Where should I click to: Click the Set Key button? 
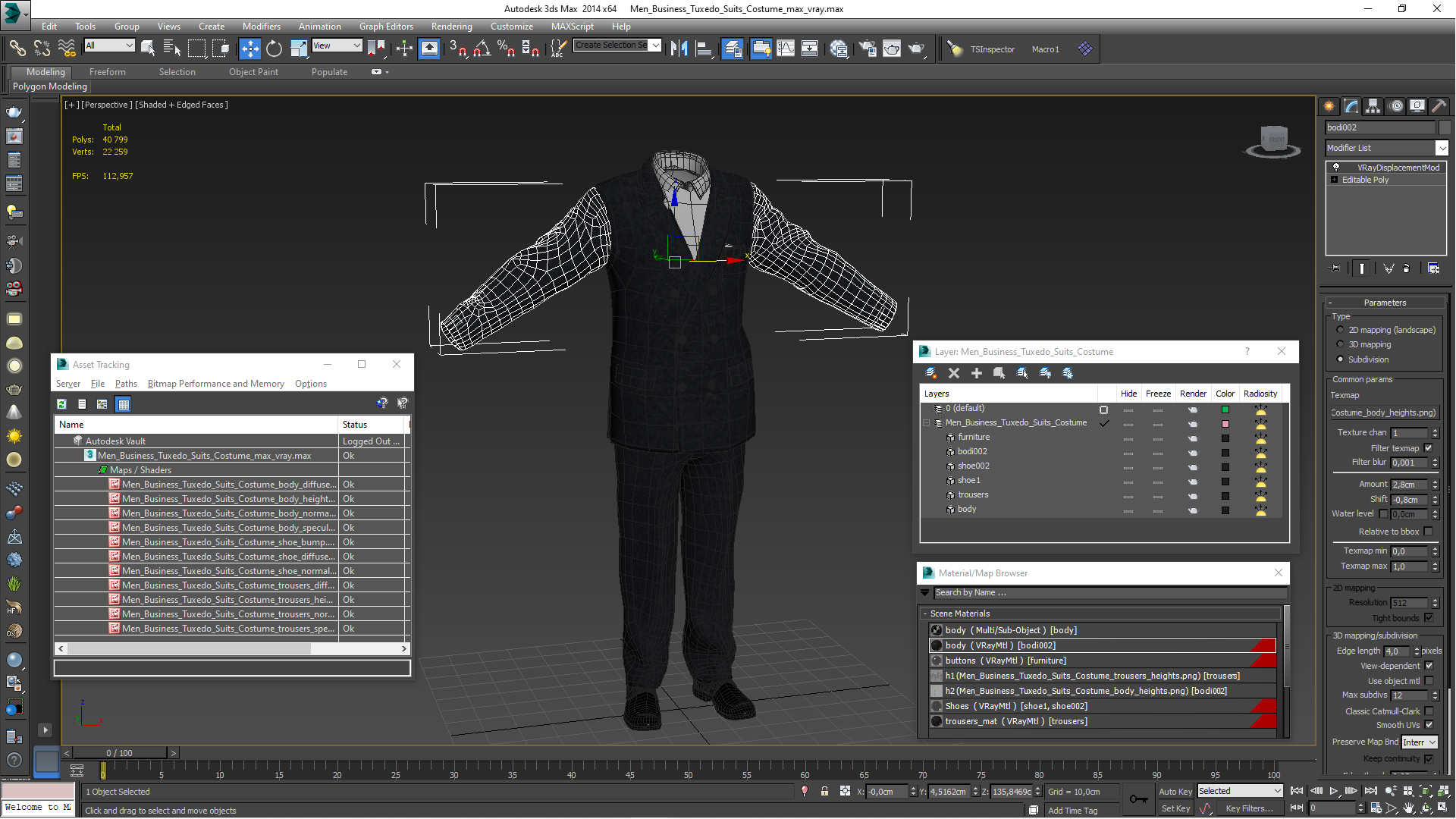pyautogui.click(x=1175, y=808)
